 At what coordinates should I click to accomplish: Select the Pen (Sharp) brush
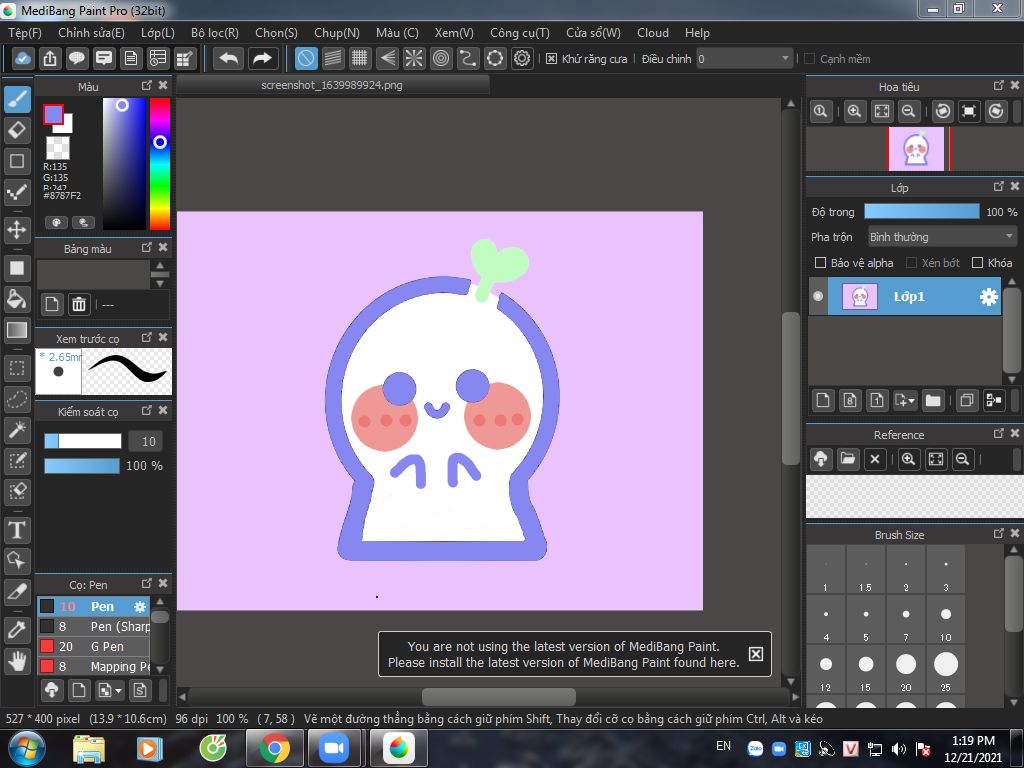coord(94,626)
